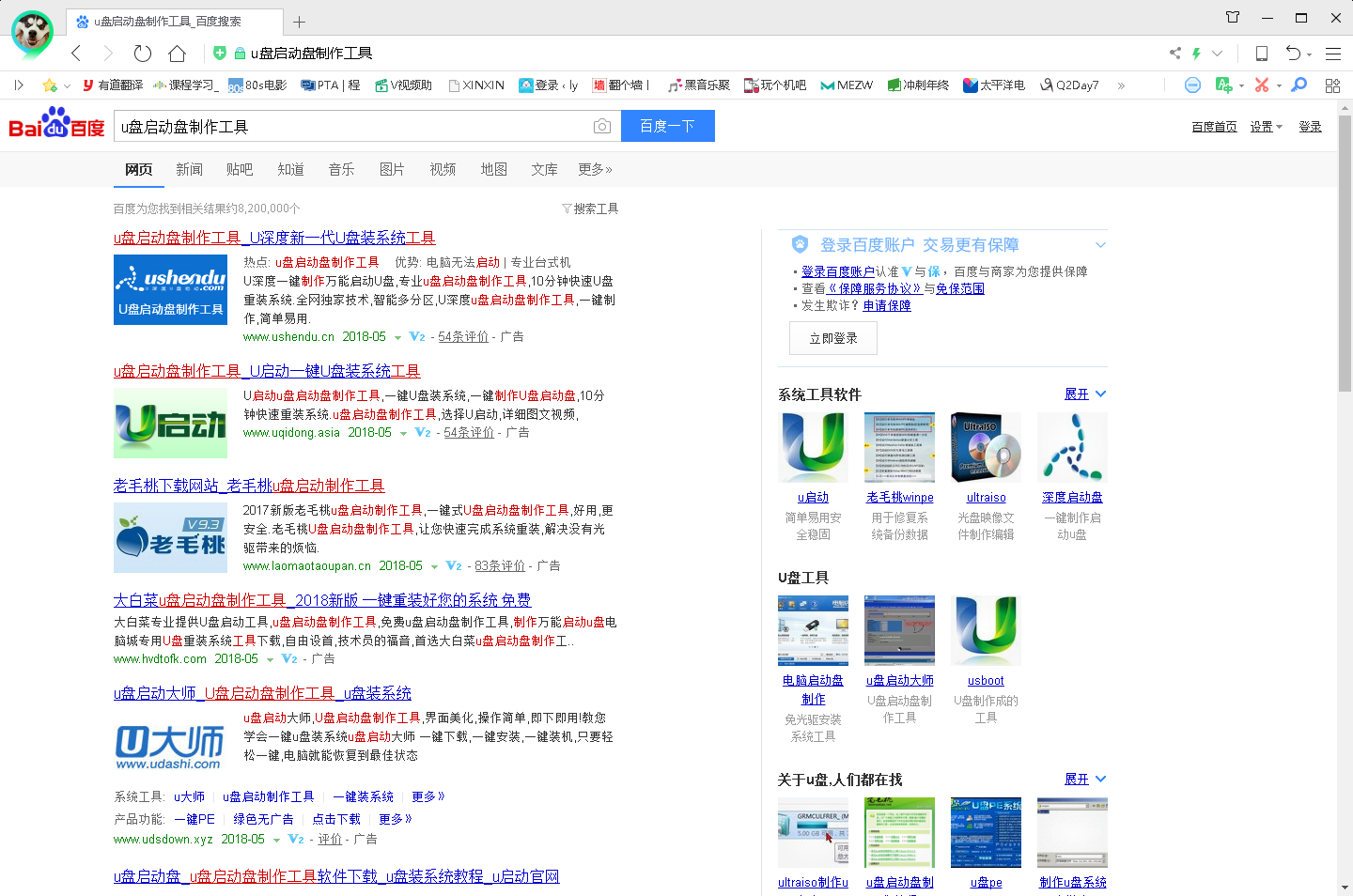Go back to previous page
Viewport: 1353px width, 896px height.
click(x=76, y=54)
